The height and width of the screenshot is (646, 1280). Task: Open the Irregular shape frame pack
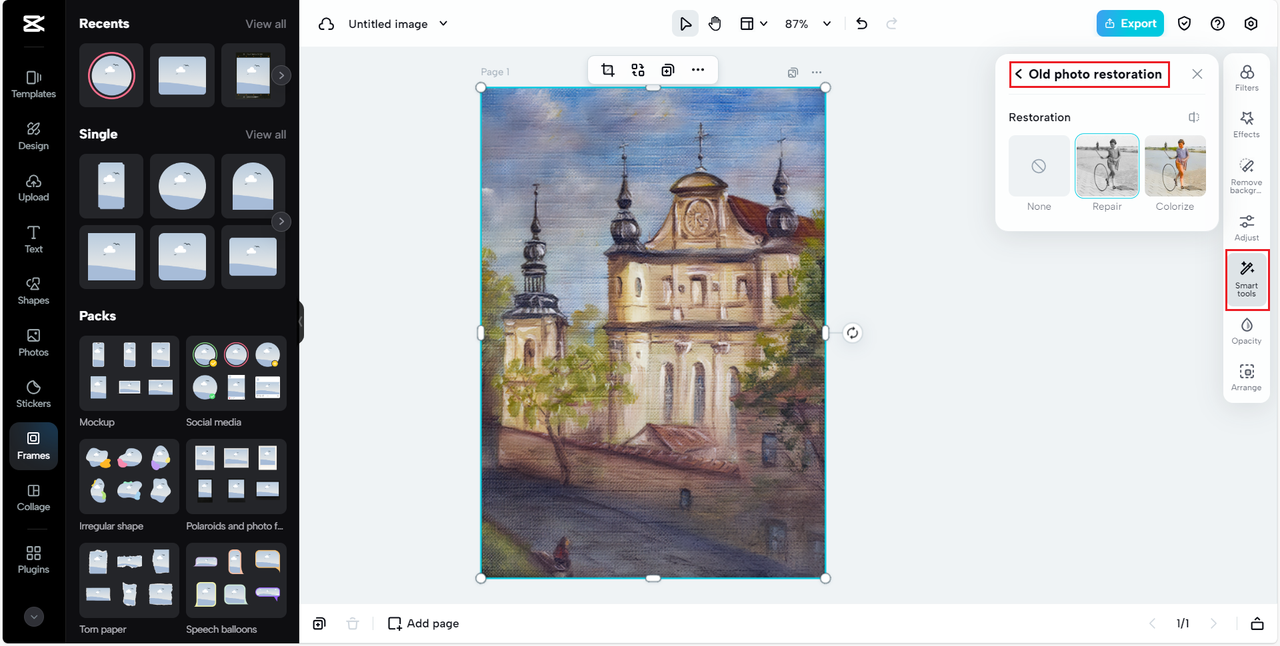[129, 477]
